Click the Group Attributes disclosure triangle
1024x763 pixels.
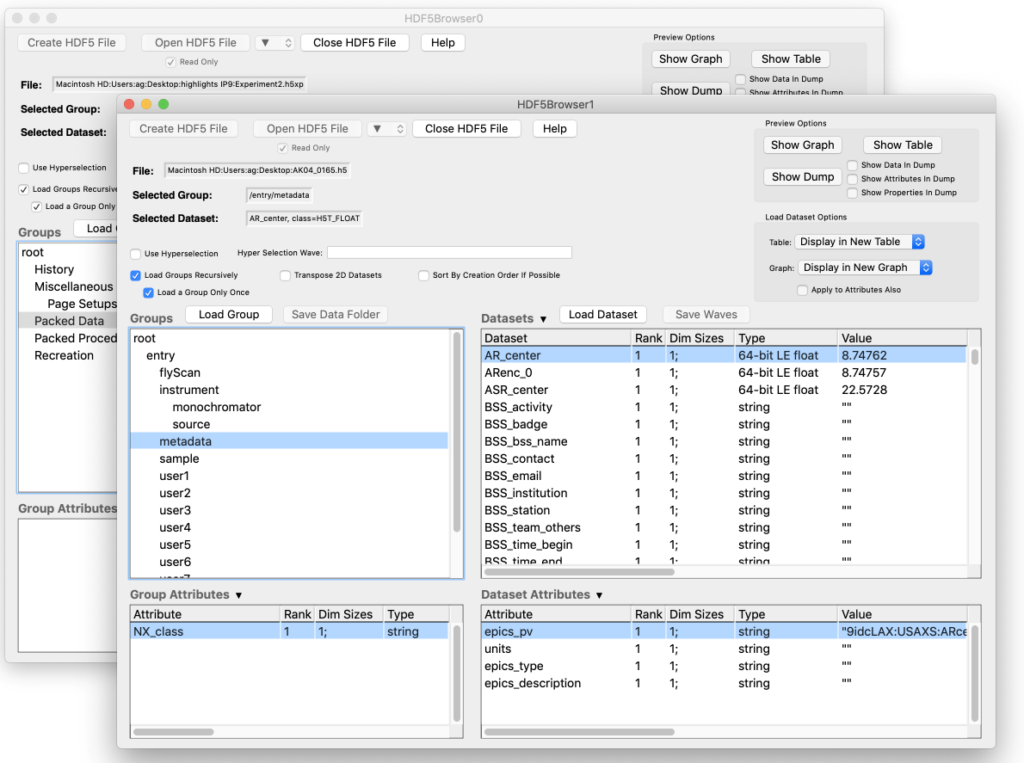238,595
